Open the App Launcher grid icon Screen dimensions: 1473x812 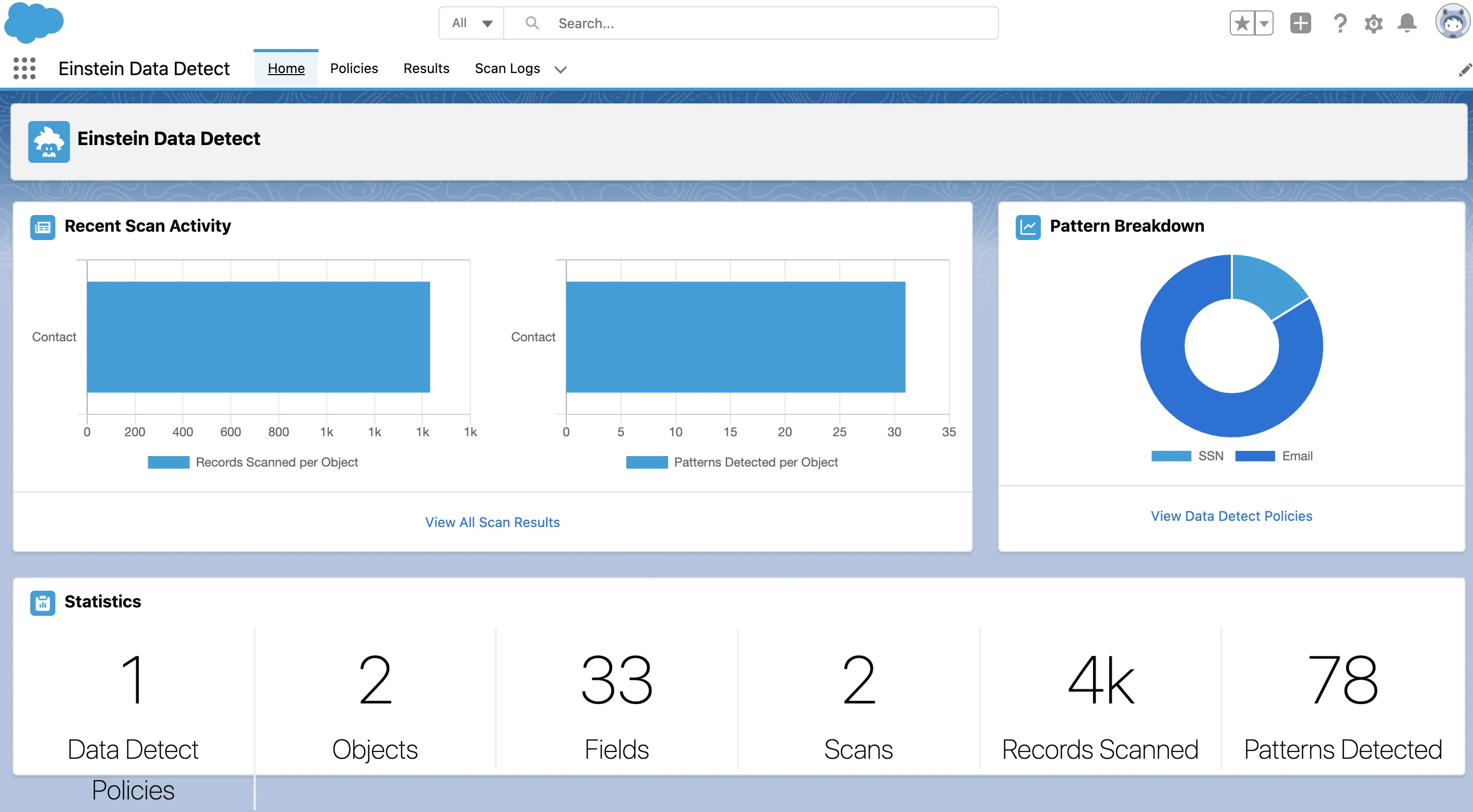(25, 68)
